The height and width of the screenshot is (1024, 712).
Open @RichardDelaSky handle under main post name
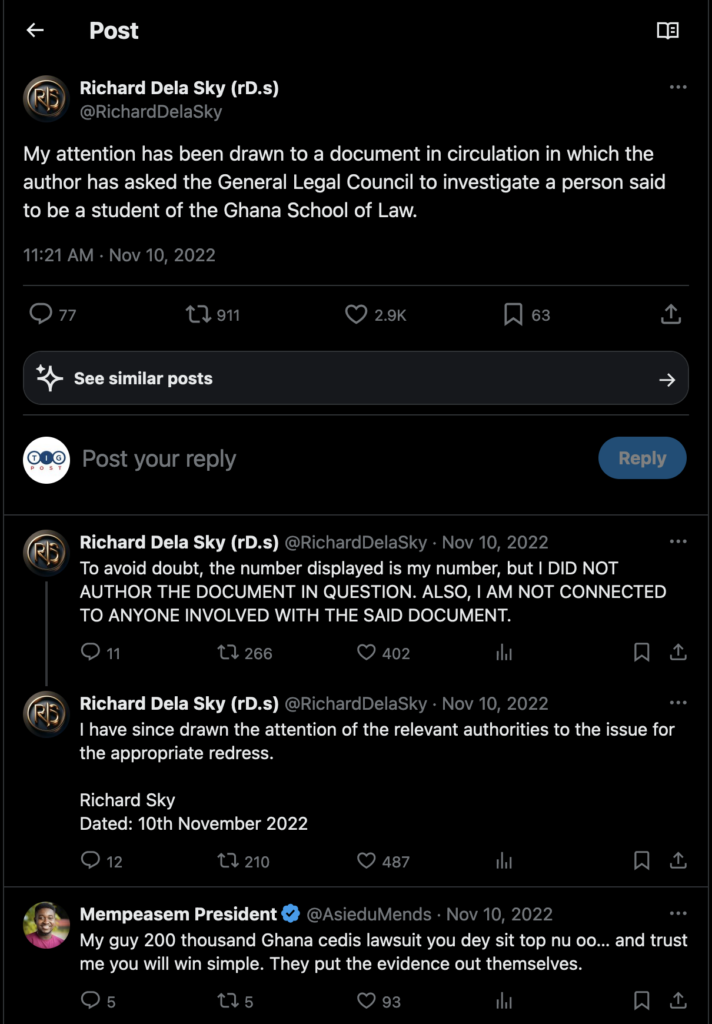[x=151, y=112]
